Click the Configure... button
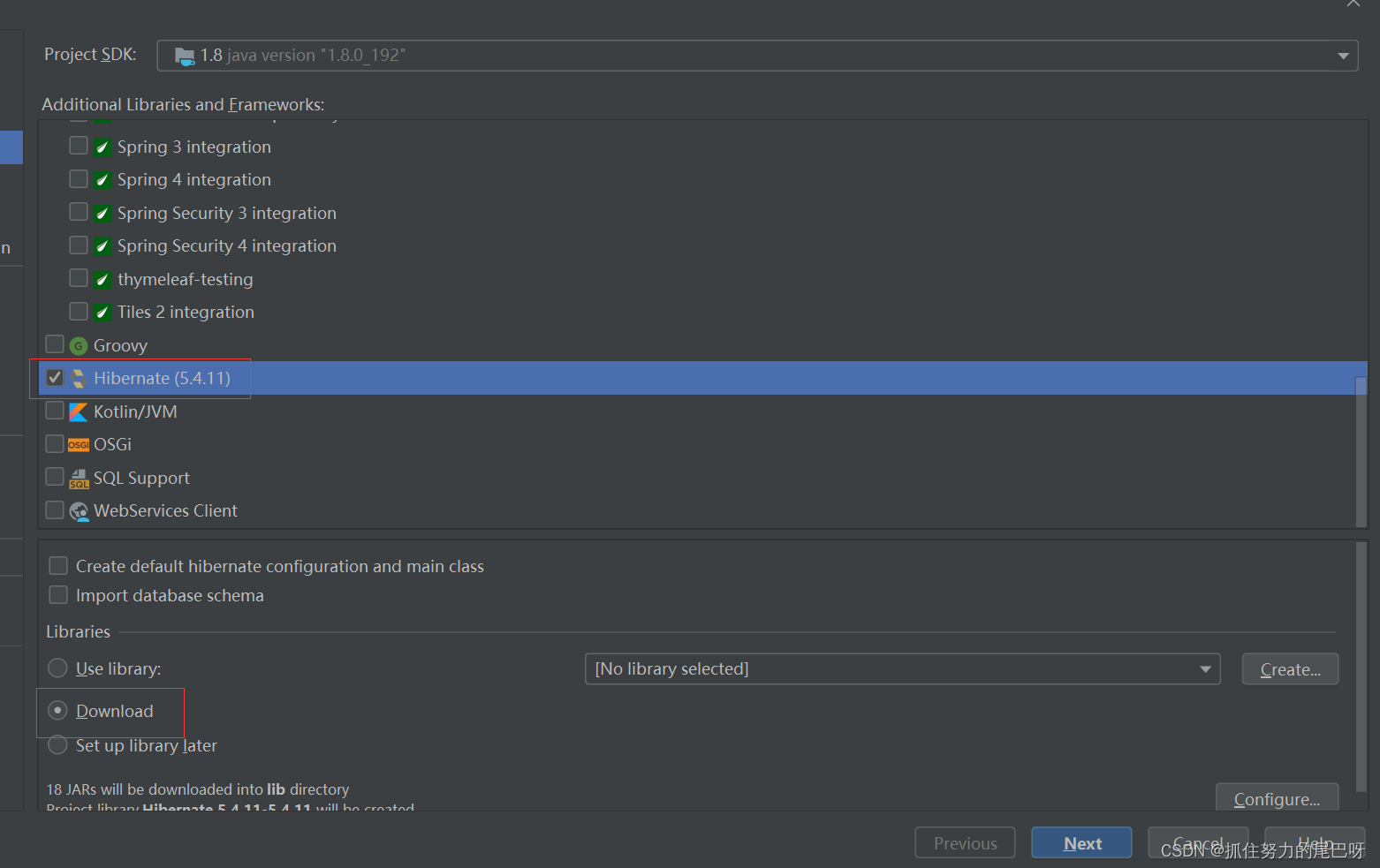 [1277, 798]
